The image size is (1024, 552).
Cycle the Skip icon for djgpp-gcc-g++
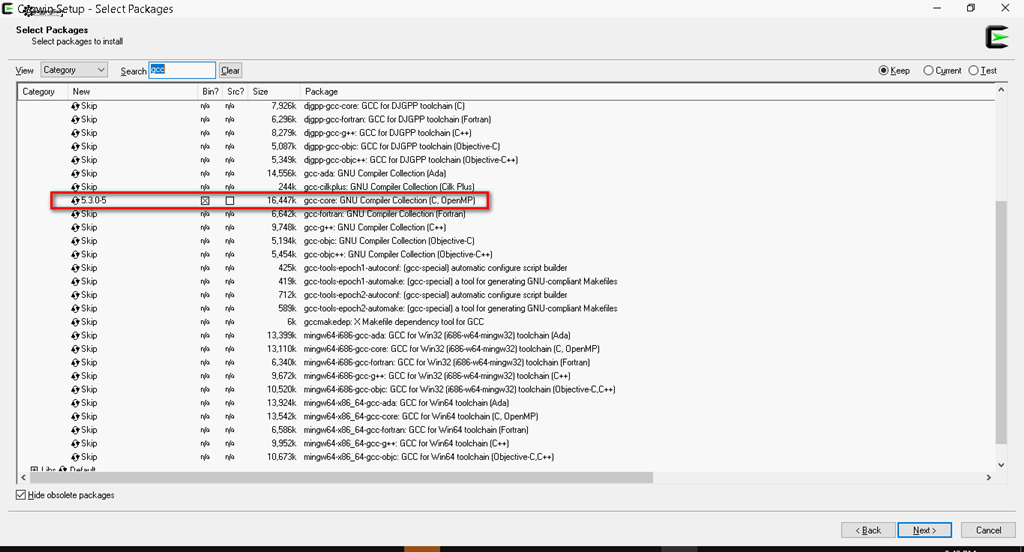pyautogui.click(x=75, y=133)
